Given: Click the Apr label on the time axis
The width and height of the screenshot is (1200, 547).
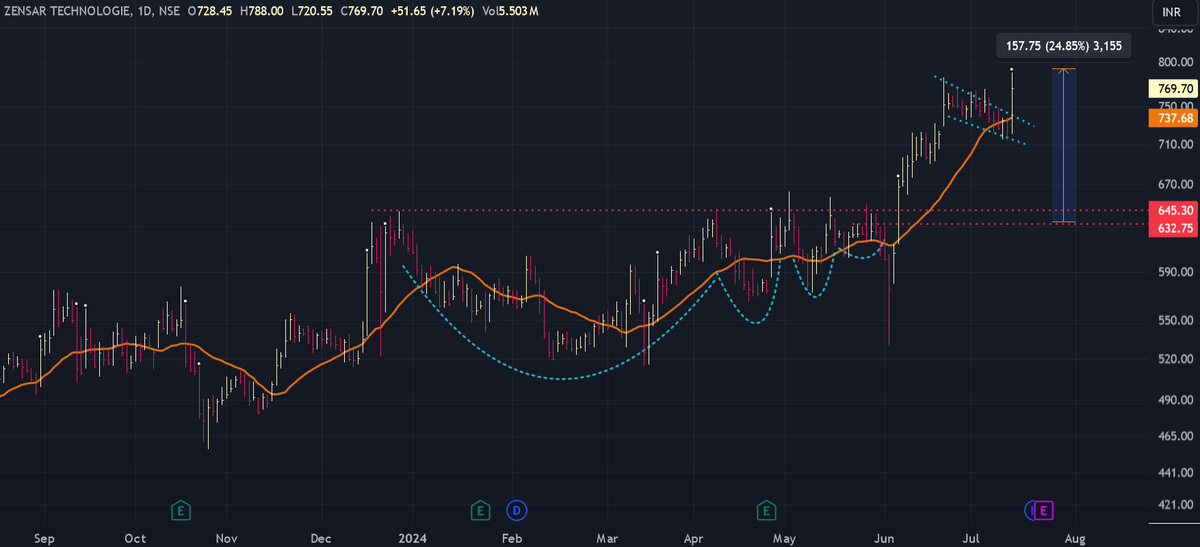Looking at the screenshot, I should pos(693,538).
